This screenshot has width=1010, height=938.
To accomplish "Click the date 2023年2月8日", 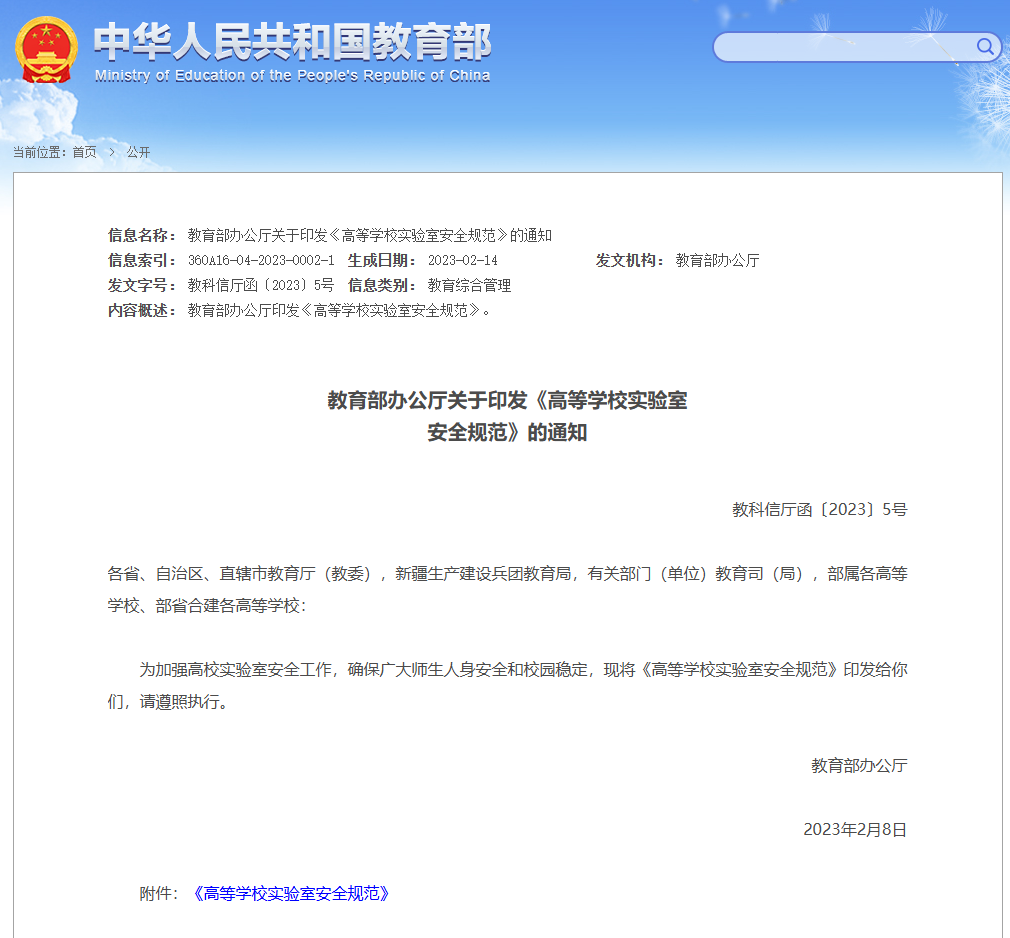I will (x=855, y=829).
